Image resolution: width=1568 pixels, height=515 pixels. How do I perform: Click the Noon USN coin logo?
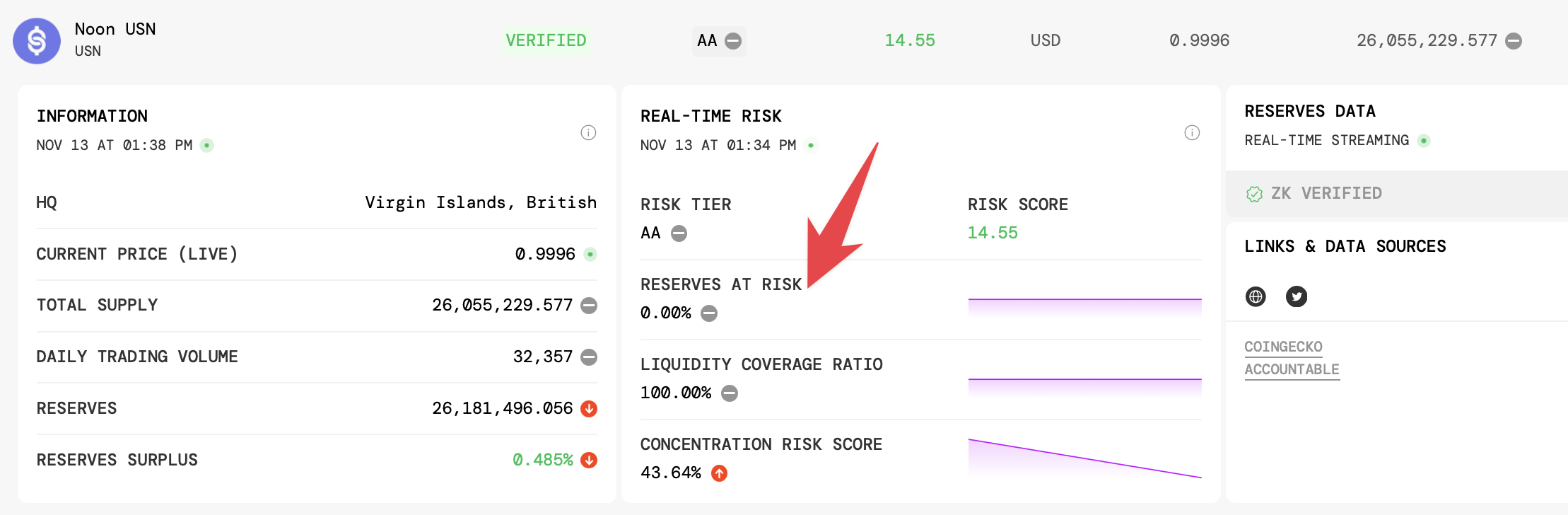tap(37, 41)
